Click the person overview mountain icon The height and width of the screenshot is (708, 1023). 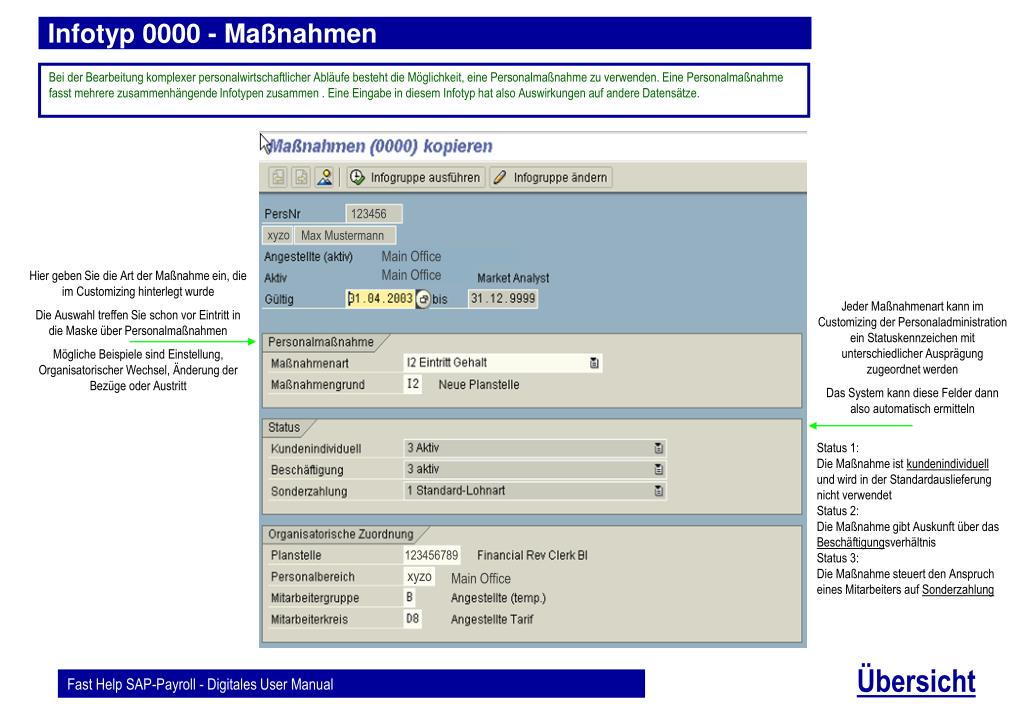click(324, 177)
